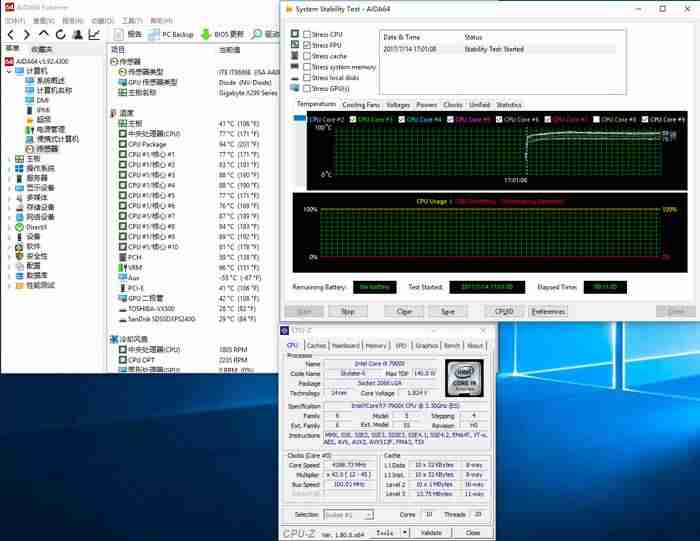Screen dimensions: 700x541
Task: Go forward using AIDA64 toolbar forward arrow
Action: (27, 34)
